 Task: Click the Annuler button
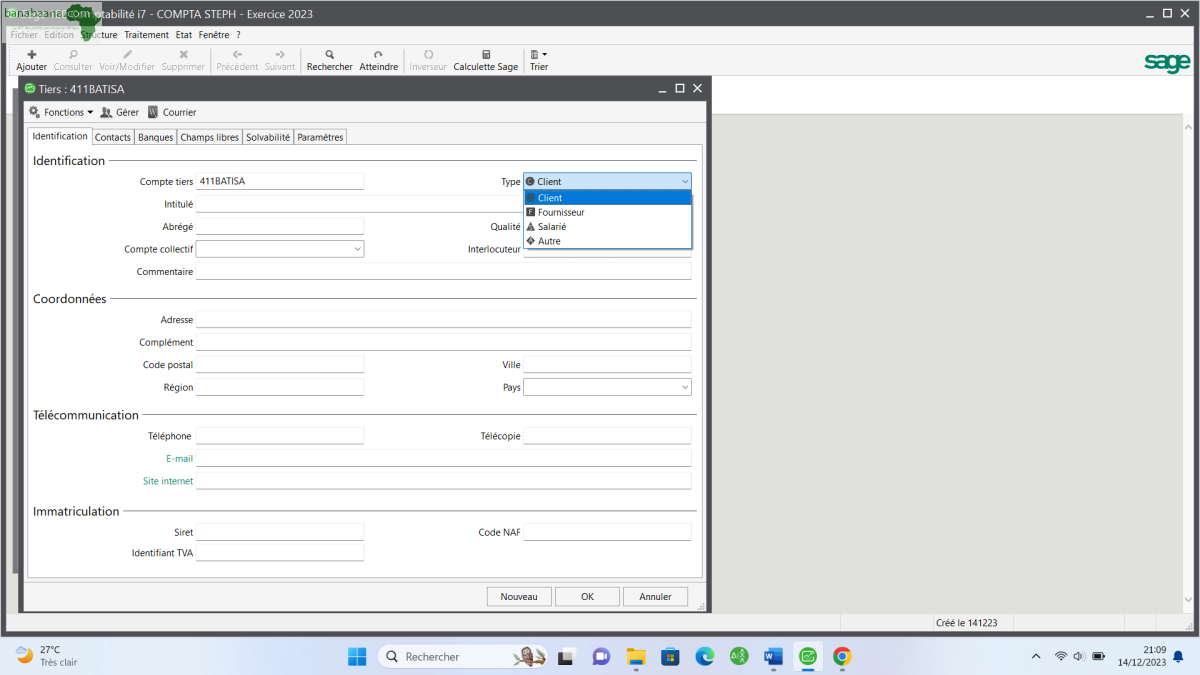(655, 596)
